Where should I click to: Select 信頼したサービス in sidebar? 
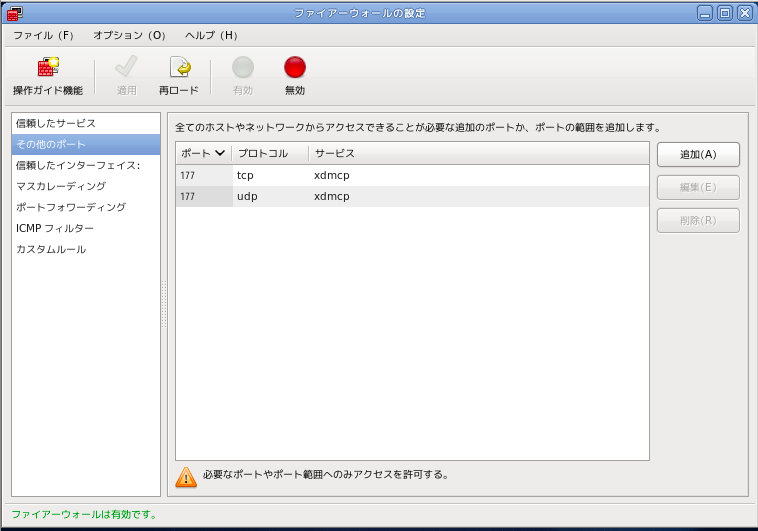pos(56,123)
